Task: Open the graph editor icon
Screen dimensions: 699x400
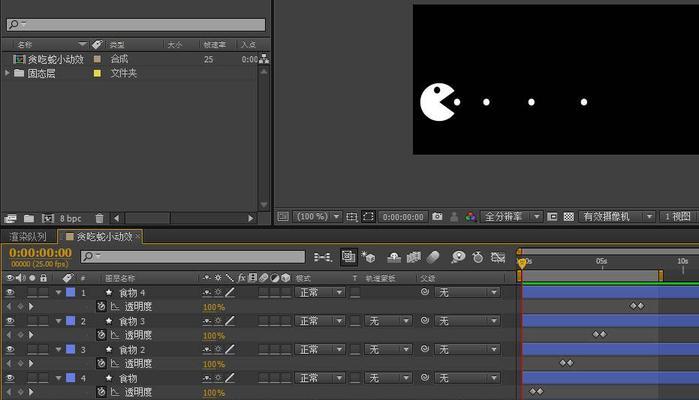Action: (x=498, y=257)
